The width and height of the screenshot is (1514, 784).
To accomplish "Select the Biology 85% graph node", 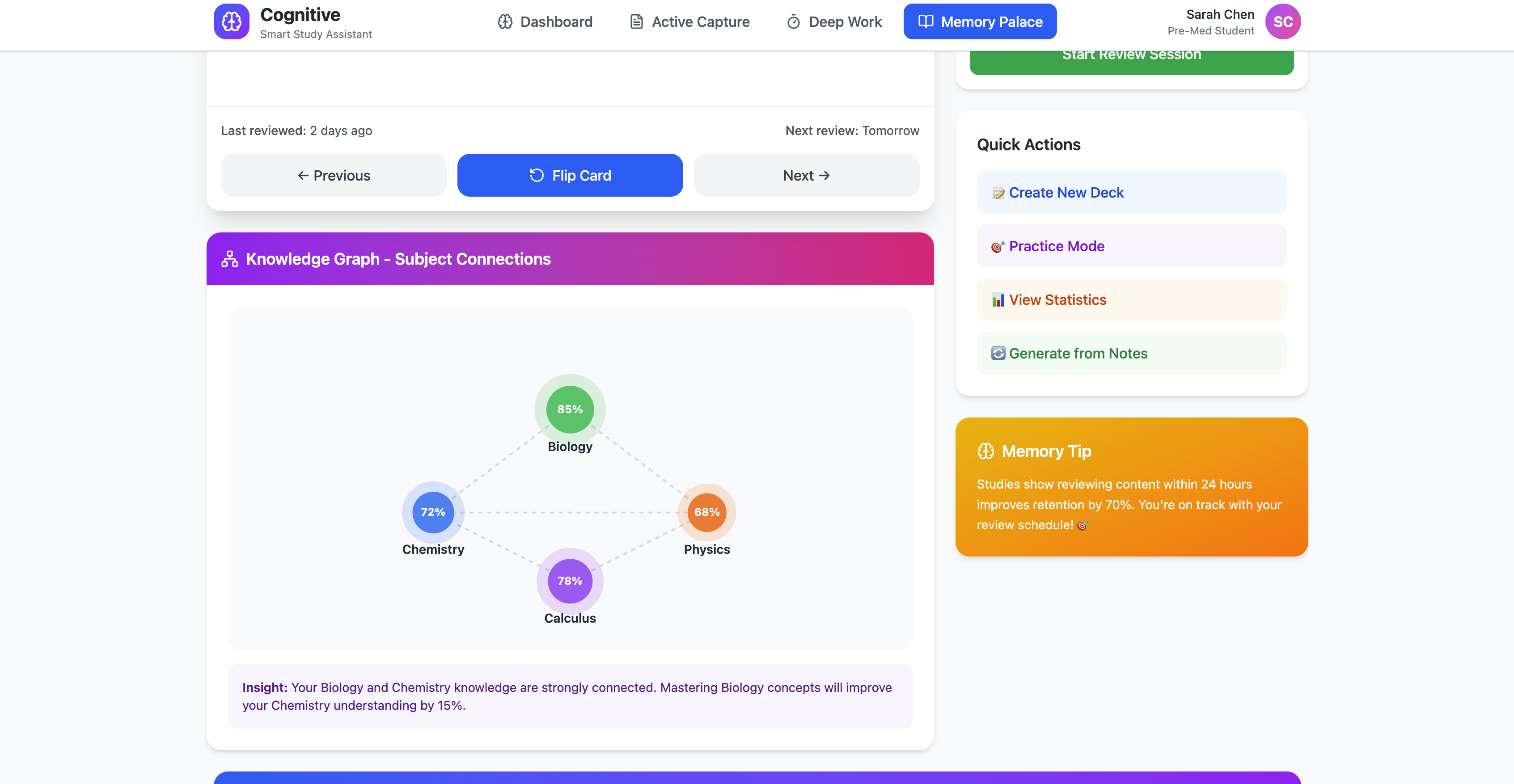I will tap(570, 409).
